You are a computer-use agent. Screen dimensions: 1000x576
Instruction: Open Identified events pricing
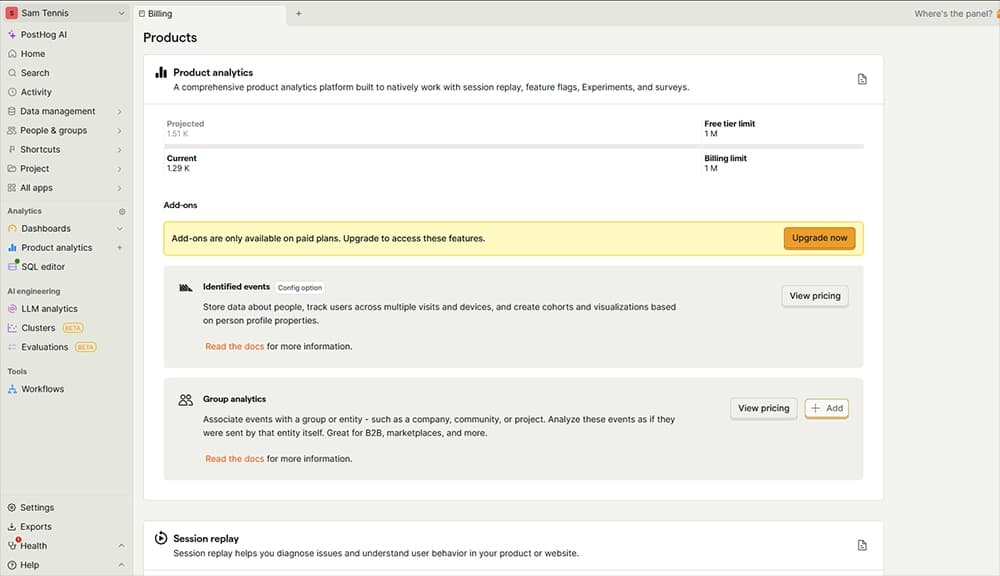pyautogui.click(x=813, y=295)
